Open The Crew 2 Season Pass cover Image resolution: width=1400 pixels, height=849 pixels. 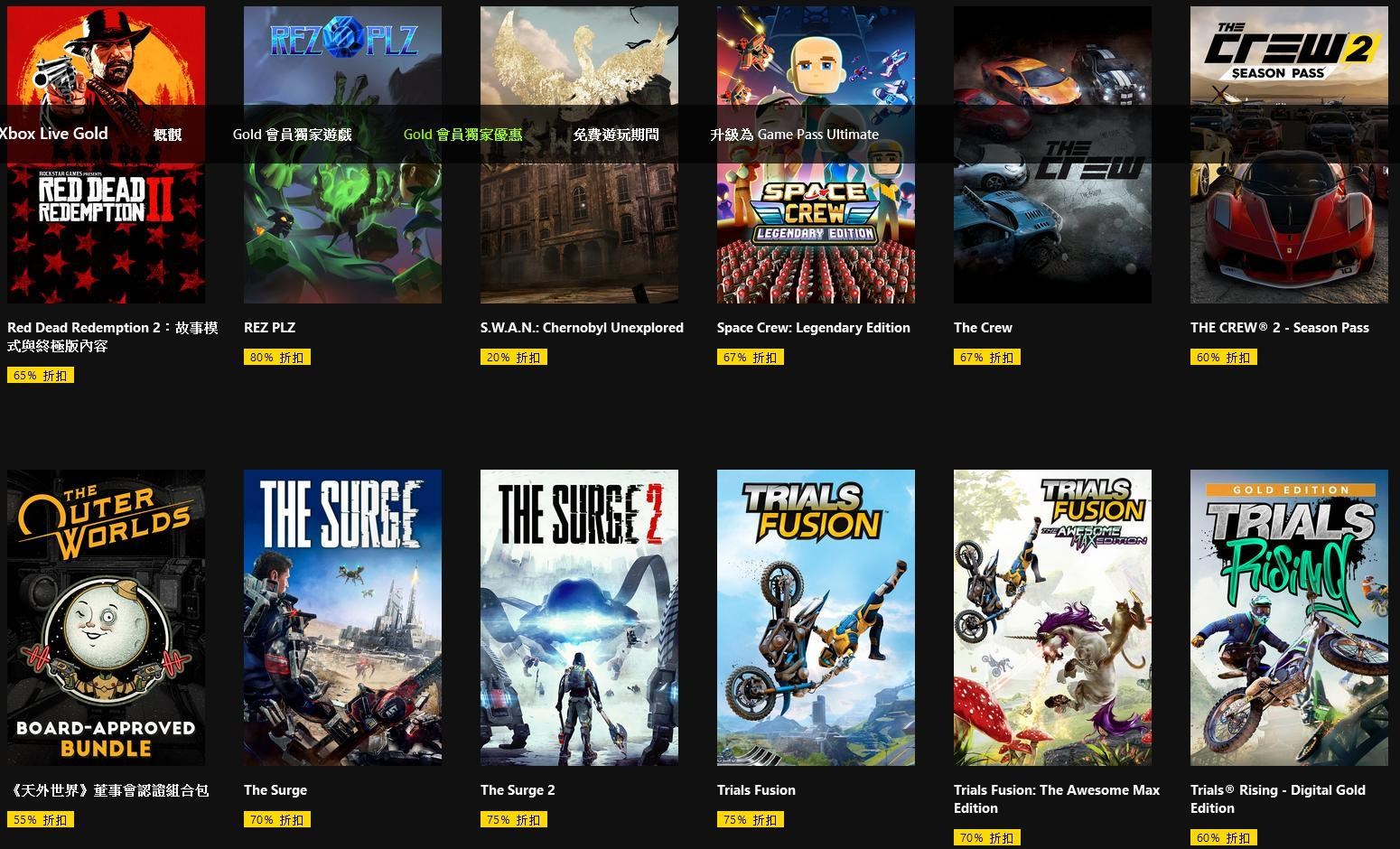1289,154
